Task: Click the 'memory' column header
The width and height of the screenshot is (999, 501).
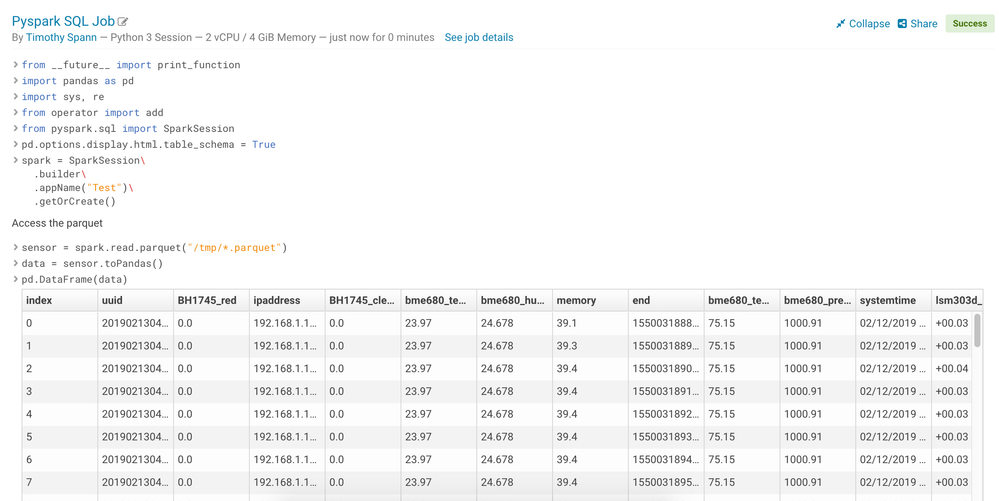Action: pos(590,300)
